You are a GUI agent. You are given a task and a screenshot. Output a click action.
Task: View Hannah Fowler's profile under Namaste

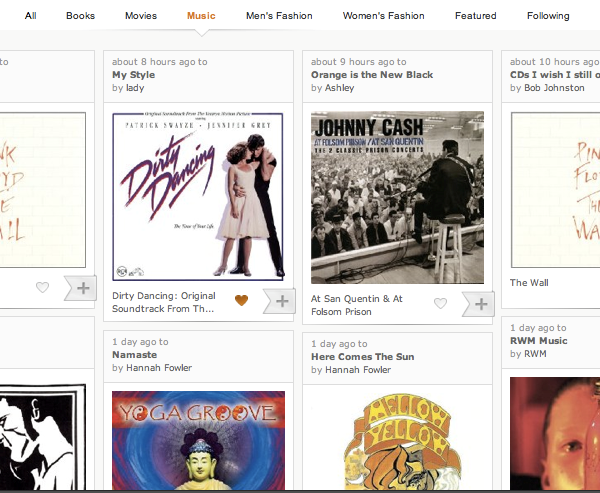(159, 368)
